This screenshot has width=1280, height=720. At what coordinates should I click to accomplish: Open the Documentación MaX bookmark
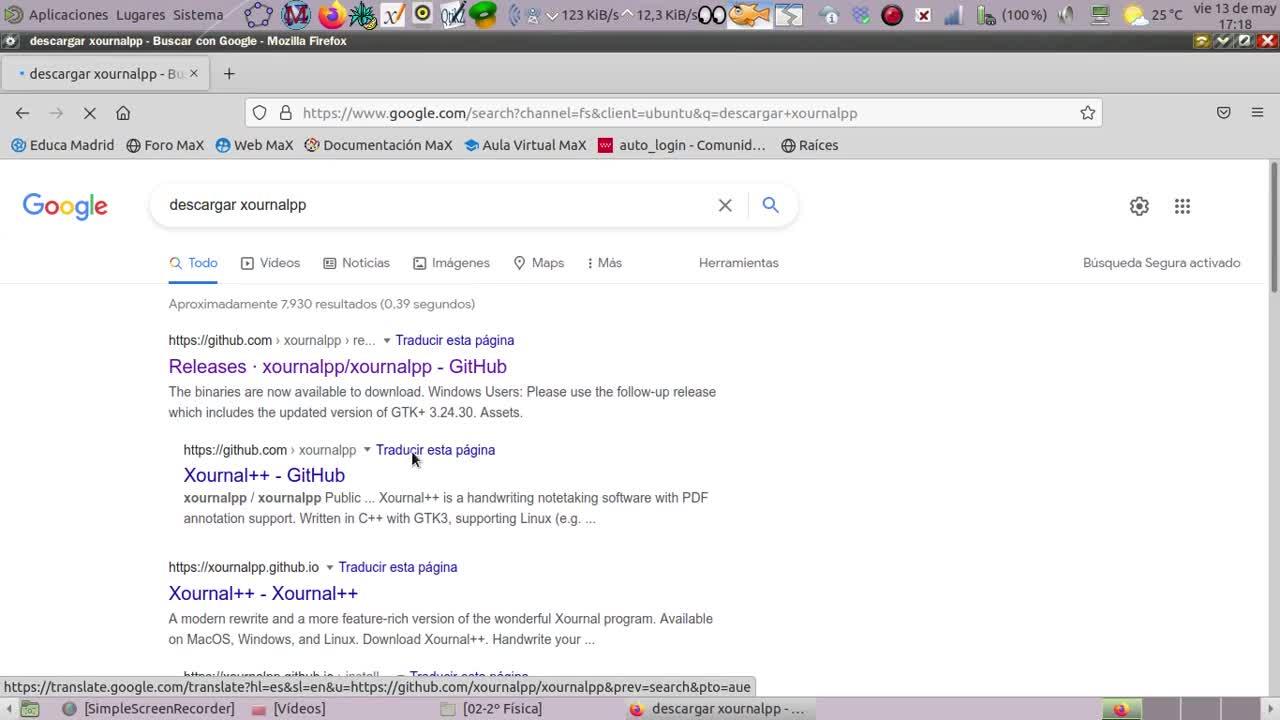[x=379, y=145]
